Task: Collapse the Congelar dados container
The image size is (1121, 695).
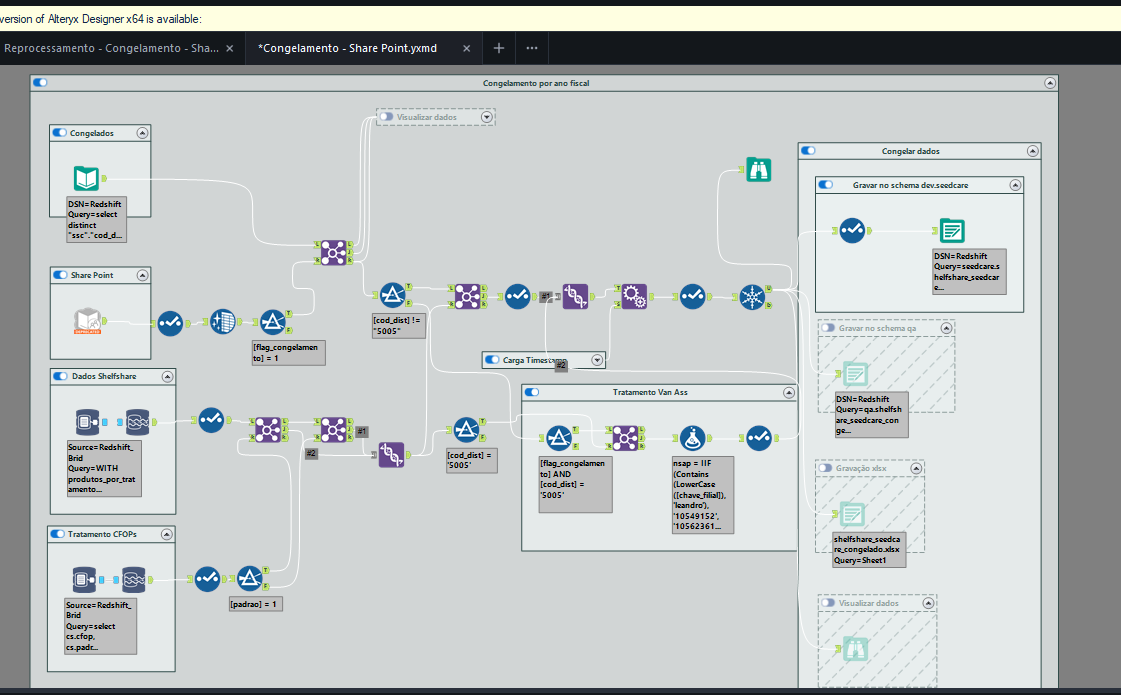Action: 1032,151
